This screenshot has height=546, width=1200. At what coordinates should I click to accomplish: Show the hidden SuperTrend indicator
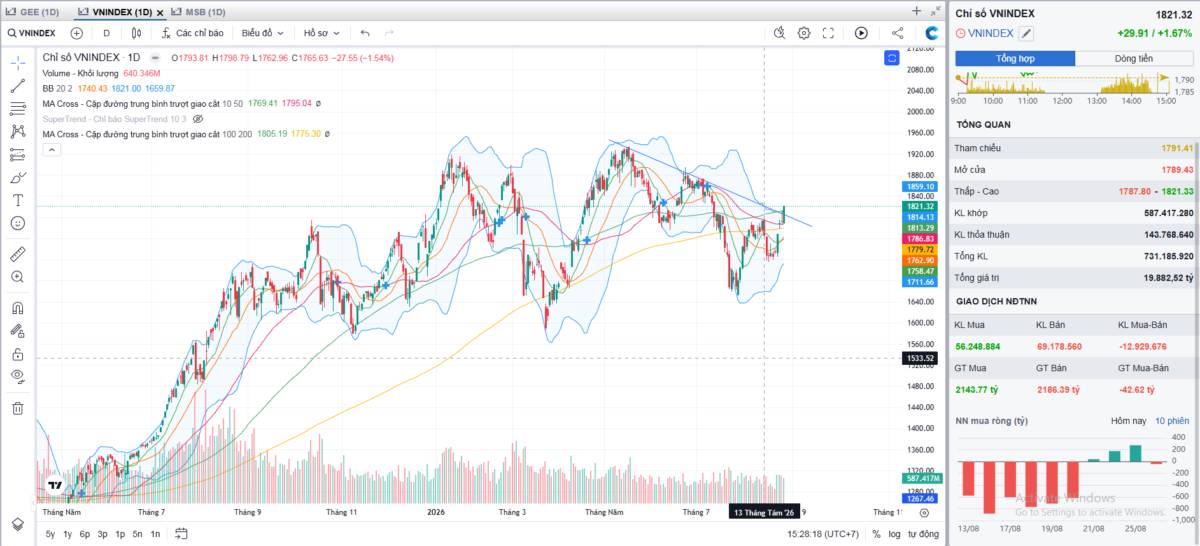(x=197, y=118)
